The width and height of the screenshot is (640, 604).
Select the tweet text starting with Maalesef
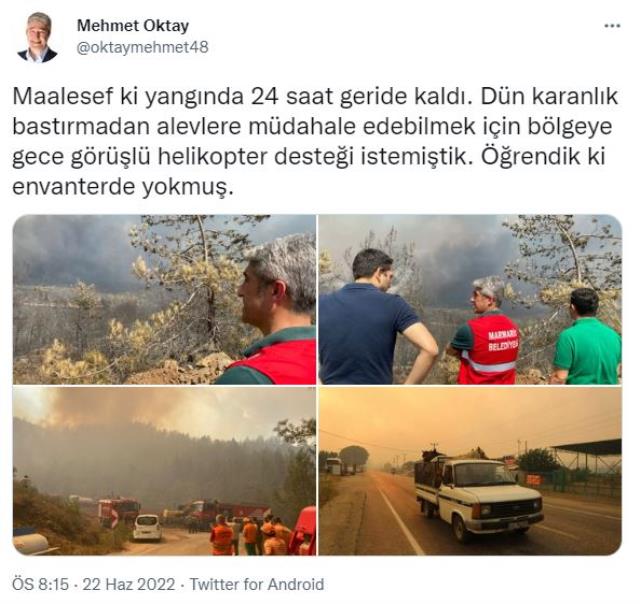pyautogui.click(x=315, y=142)
